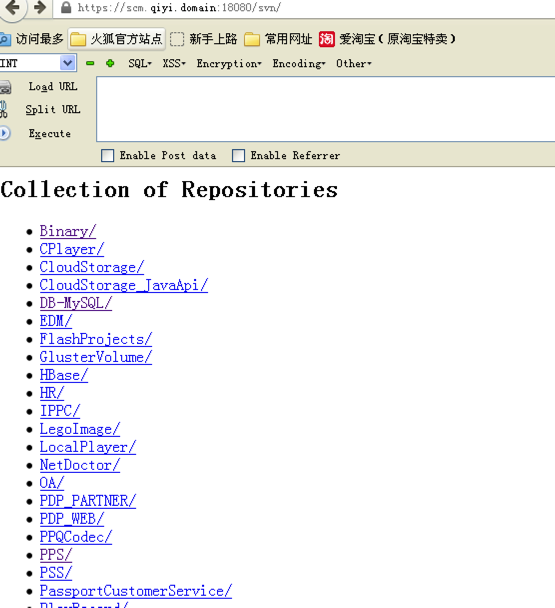This screenshot has width=555, height=608.
Task: Open the Binary/ repository link
Action: 68,231
